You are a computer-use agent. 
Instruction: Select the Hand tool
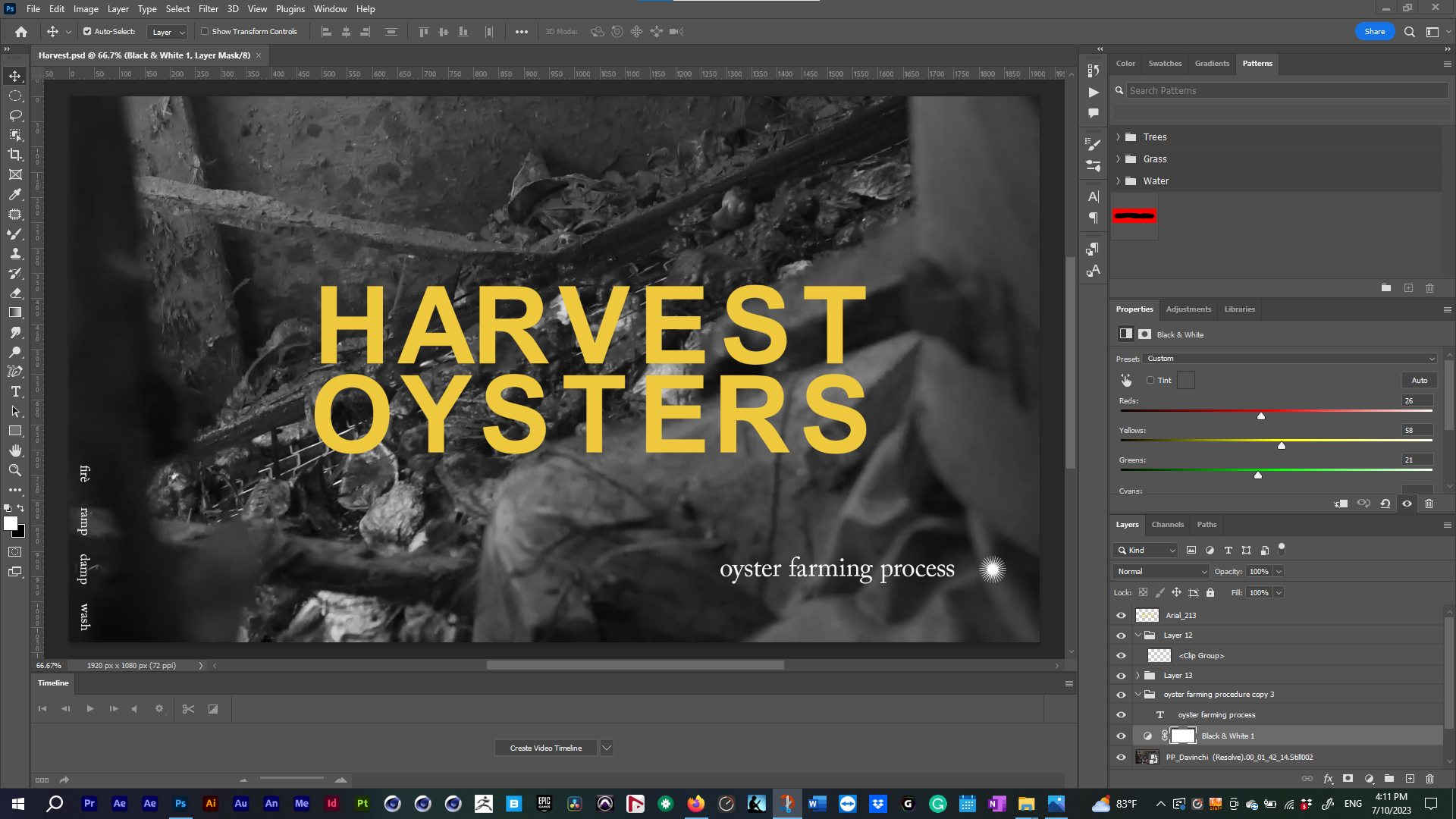15,450
